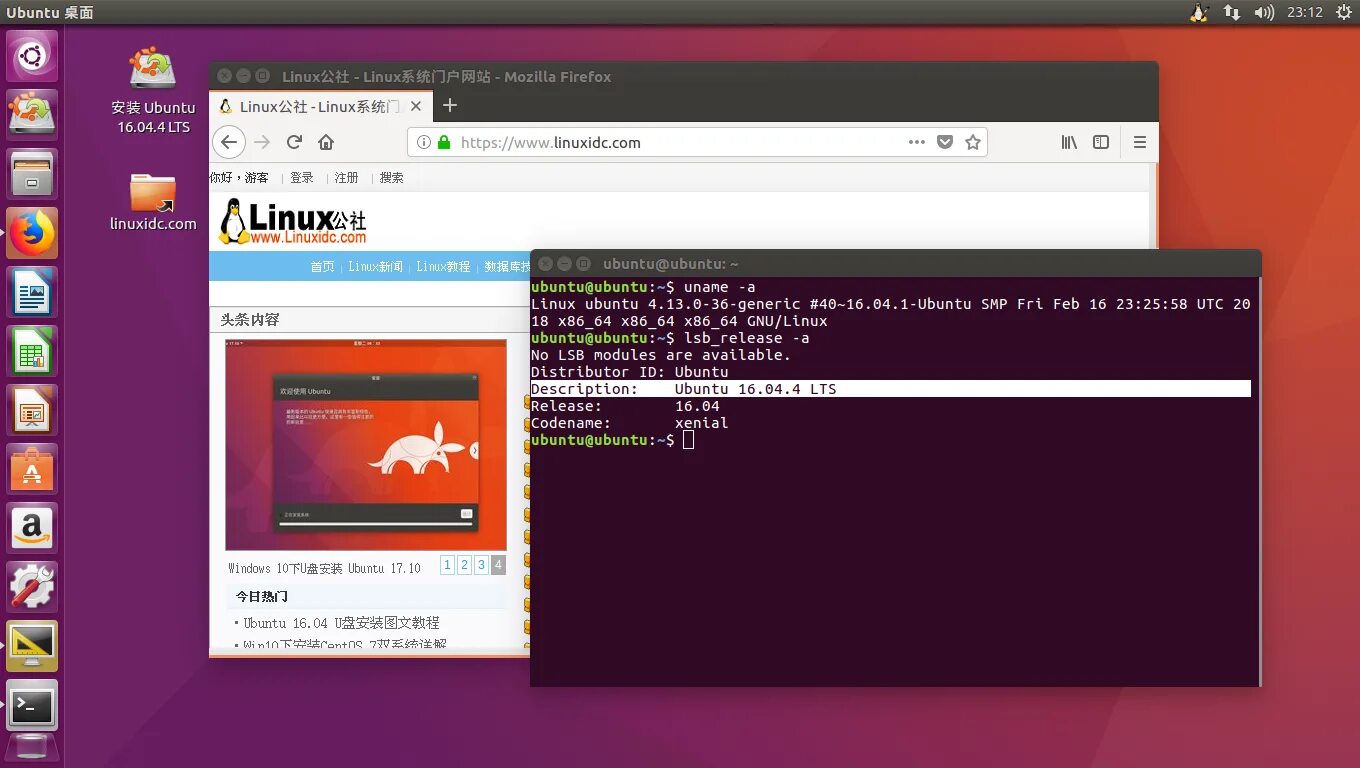
Task: Launch Install Ubuntu from the launcher
Action: pos(33,115)
